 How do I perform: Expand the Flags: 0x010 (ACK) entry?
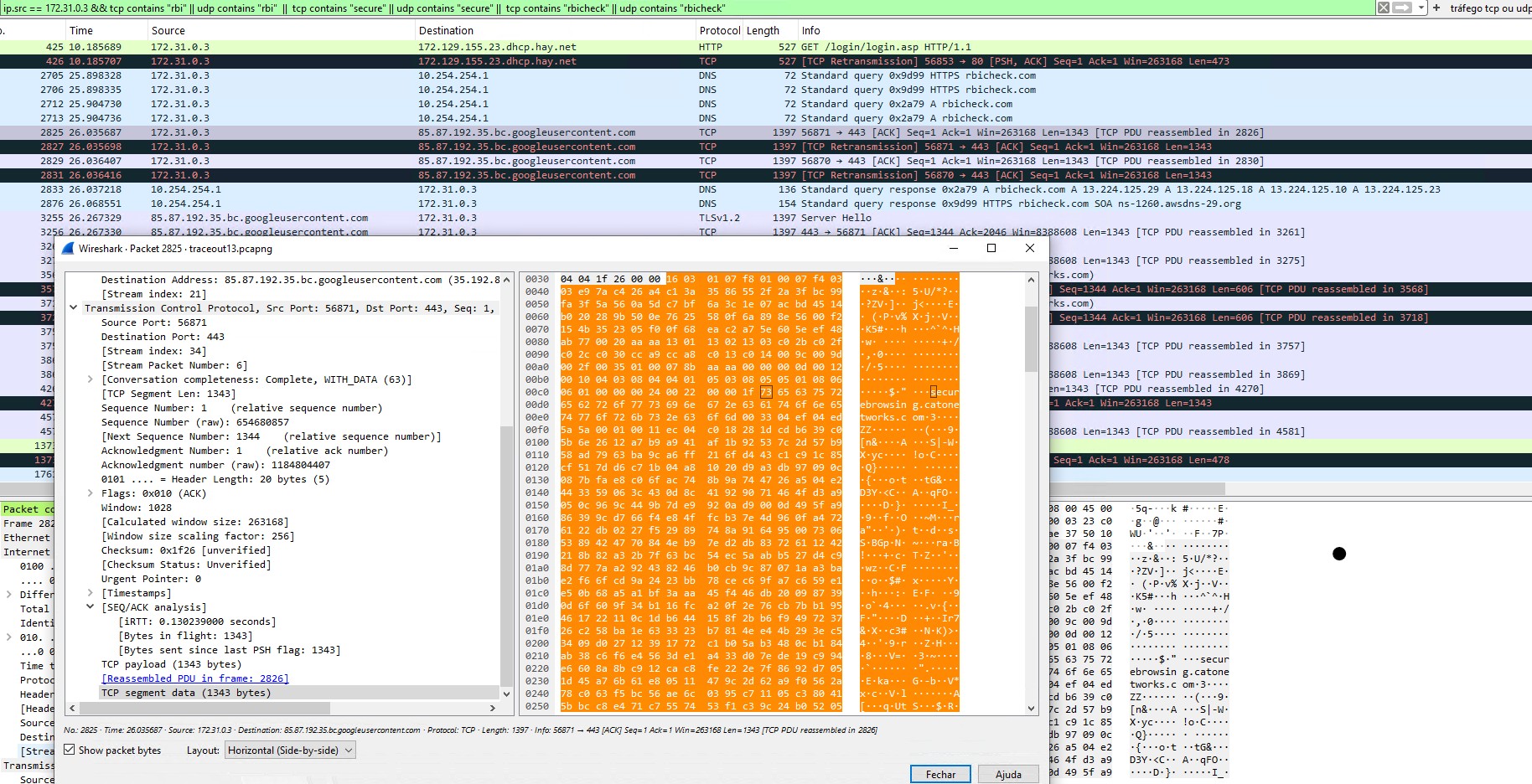click(91, 493)
